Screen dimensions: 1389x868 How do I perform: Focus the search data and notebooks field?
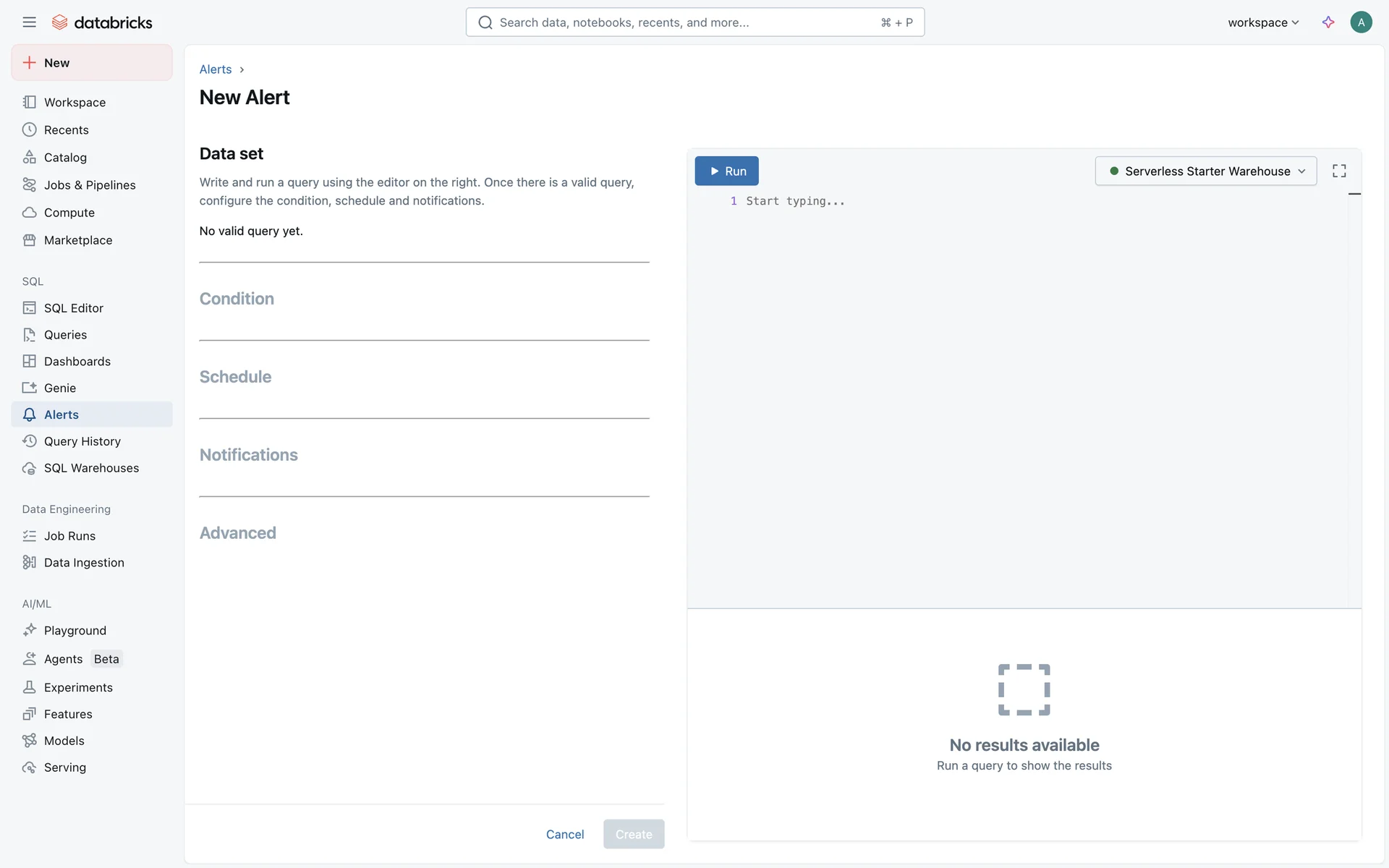point(687,22)
